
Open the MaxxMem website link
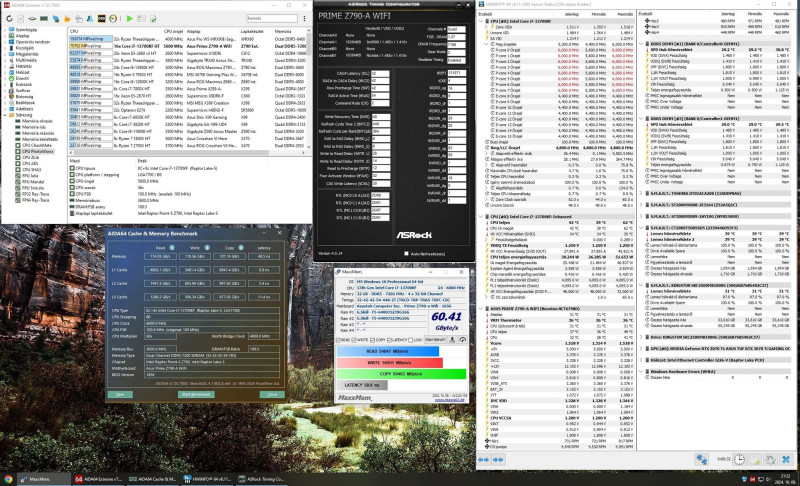[x=449, y=400]
